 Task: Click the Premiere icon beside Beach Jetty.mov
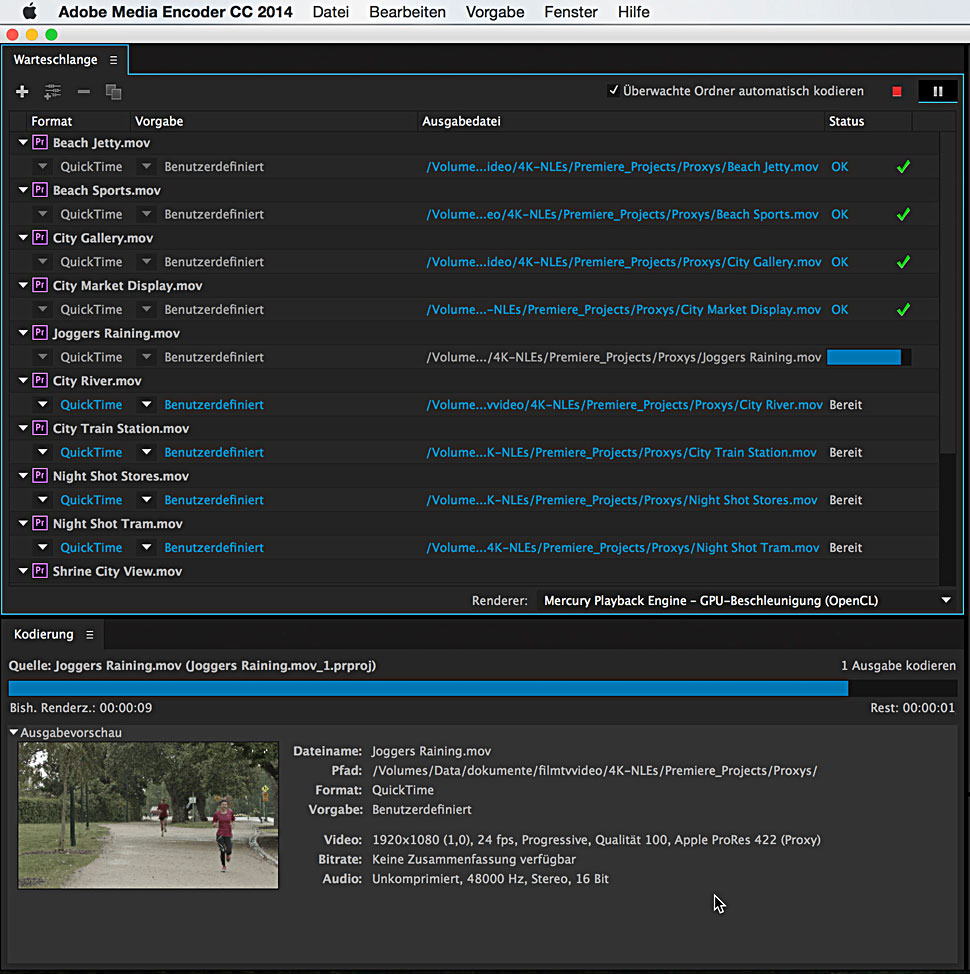point(40,142)
